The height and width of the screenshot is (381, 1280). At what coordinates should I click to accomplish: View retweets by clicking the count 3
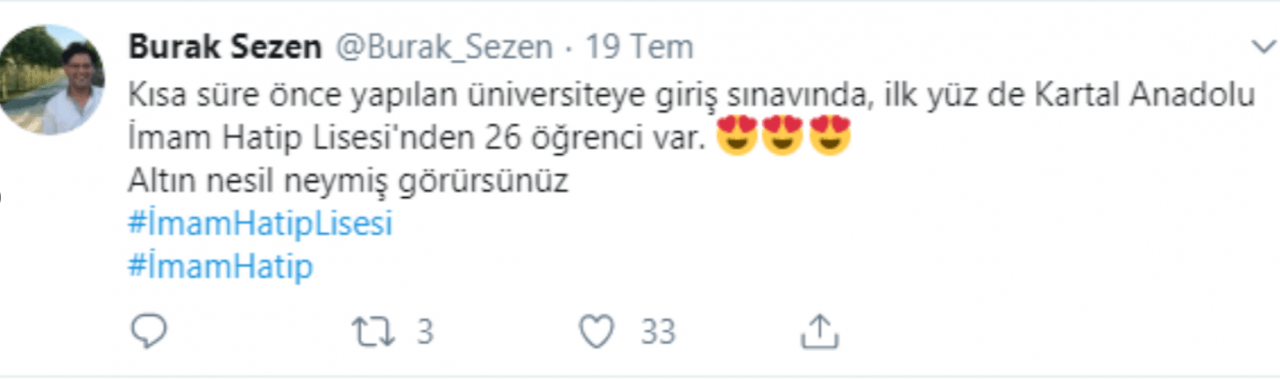(424, 331)
